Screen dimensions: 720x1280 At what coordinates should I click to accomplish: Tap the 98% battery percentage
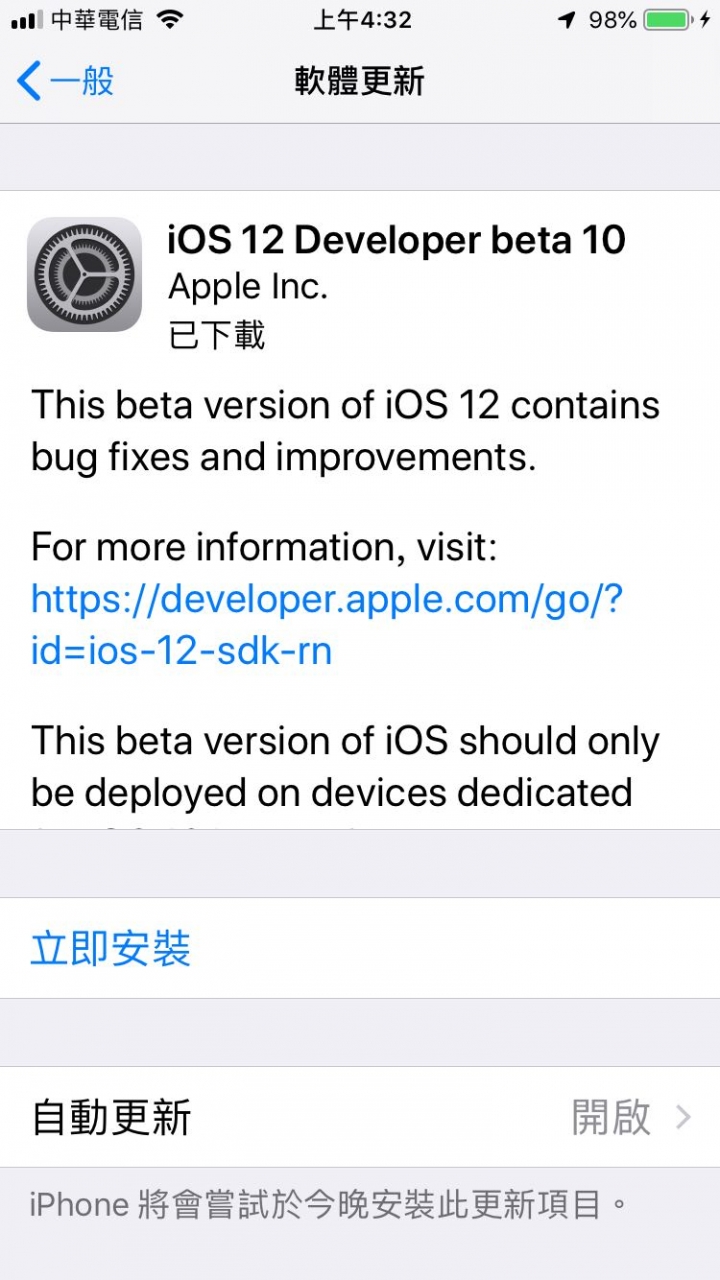pyautogui.click(x=612, y=20)
